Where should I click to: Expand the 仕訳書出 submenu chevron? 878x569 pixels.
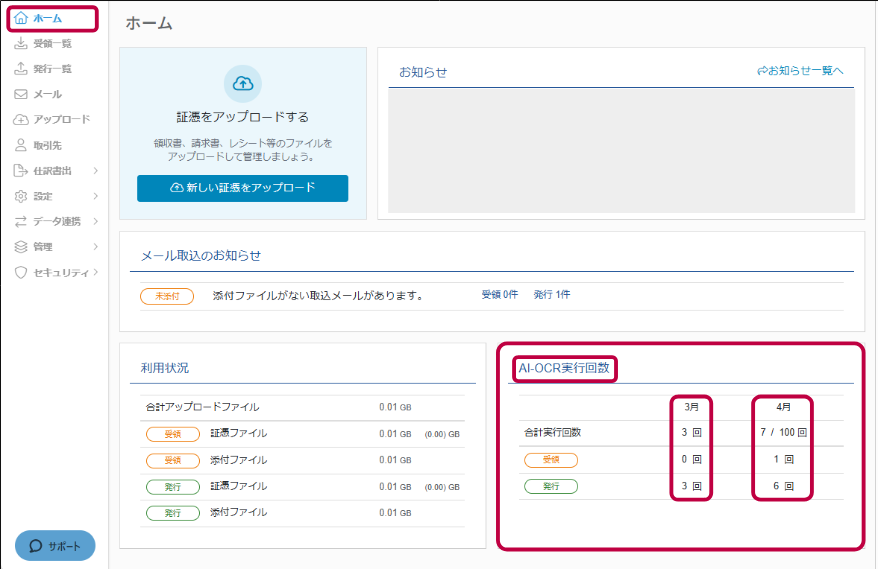[96, 170]
